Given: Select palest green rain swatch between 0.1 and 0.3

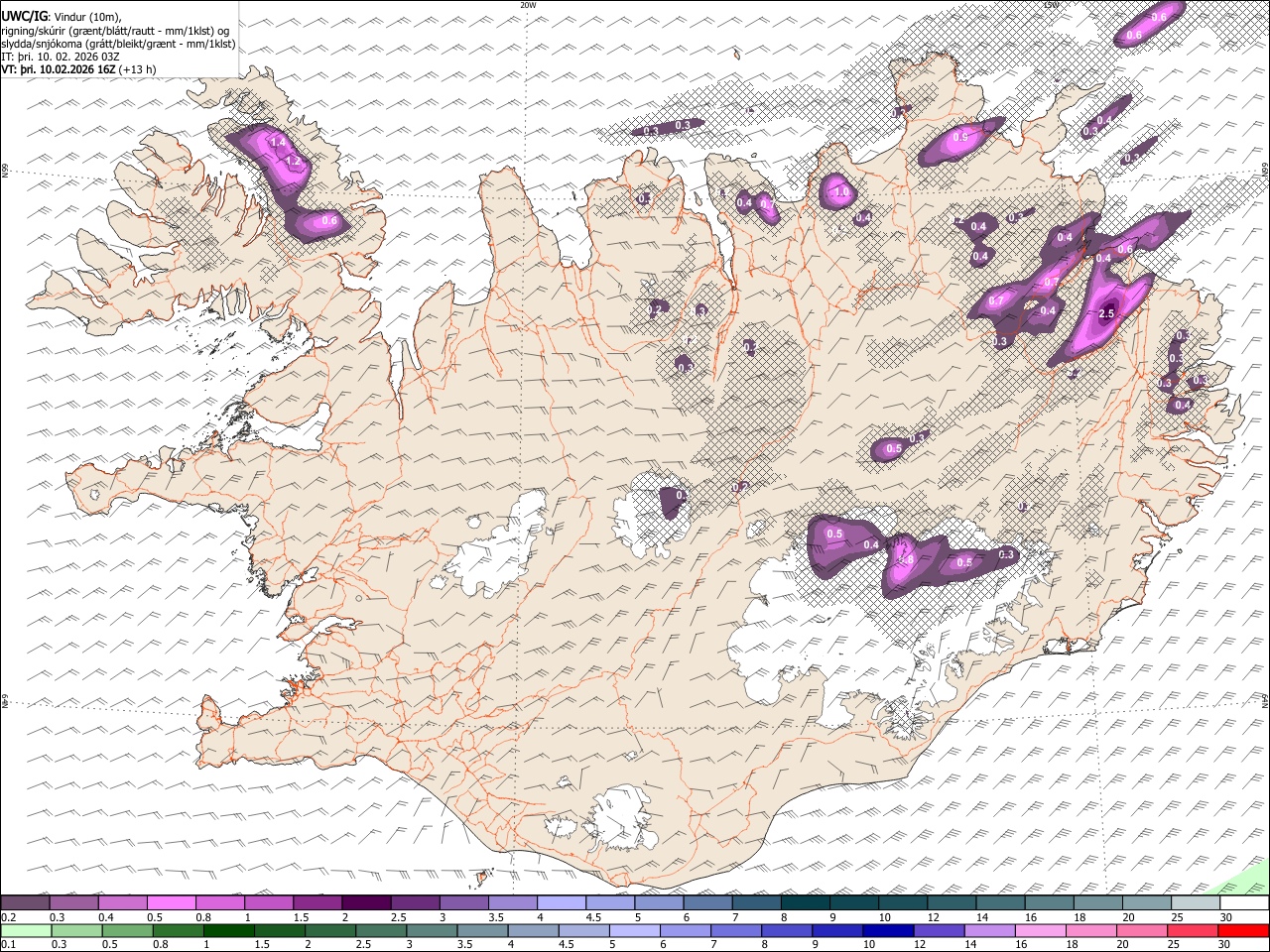Looking at the screenshot, I should 27,930.
